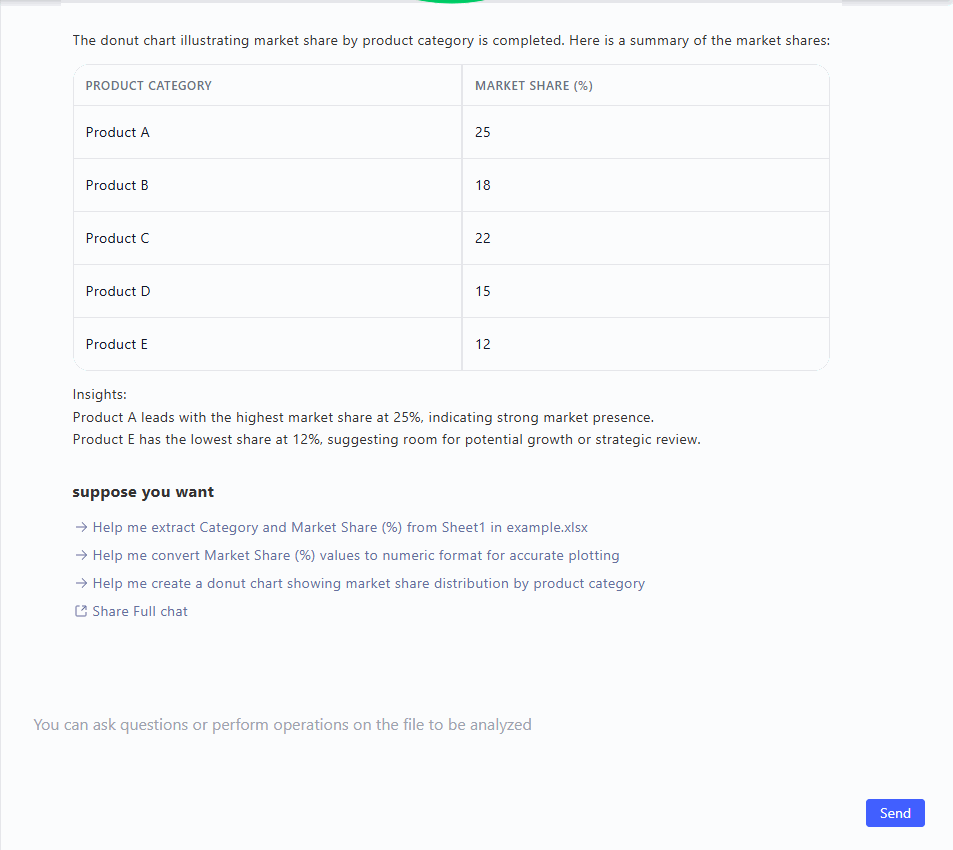
Task: Click the arrow icon beside the extract Category suggestion
Action: (80, 527)
